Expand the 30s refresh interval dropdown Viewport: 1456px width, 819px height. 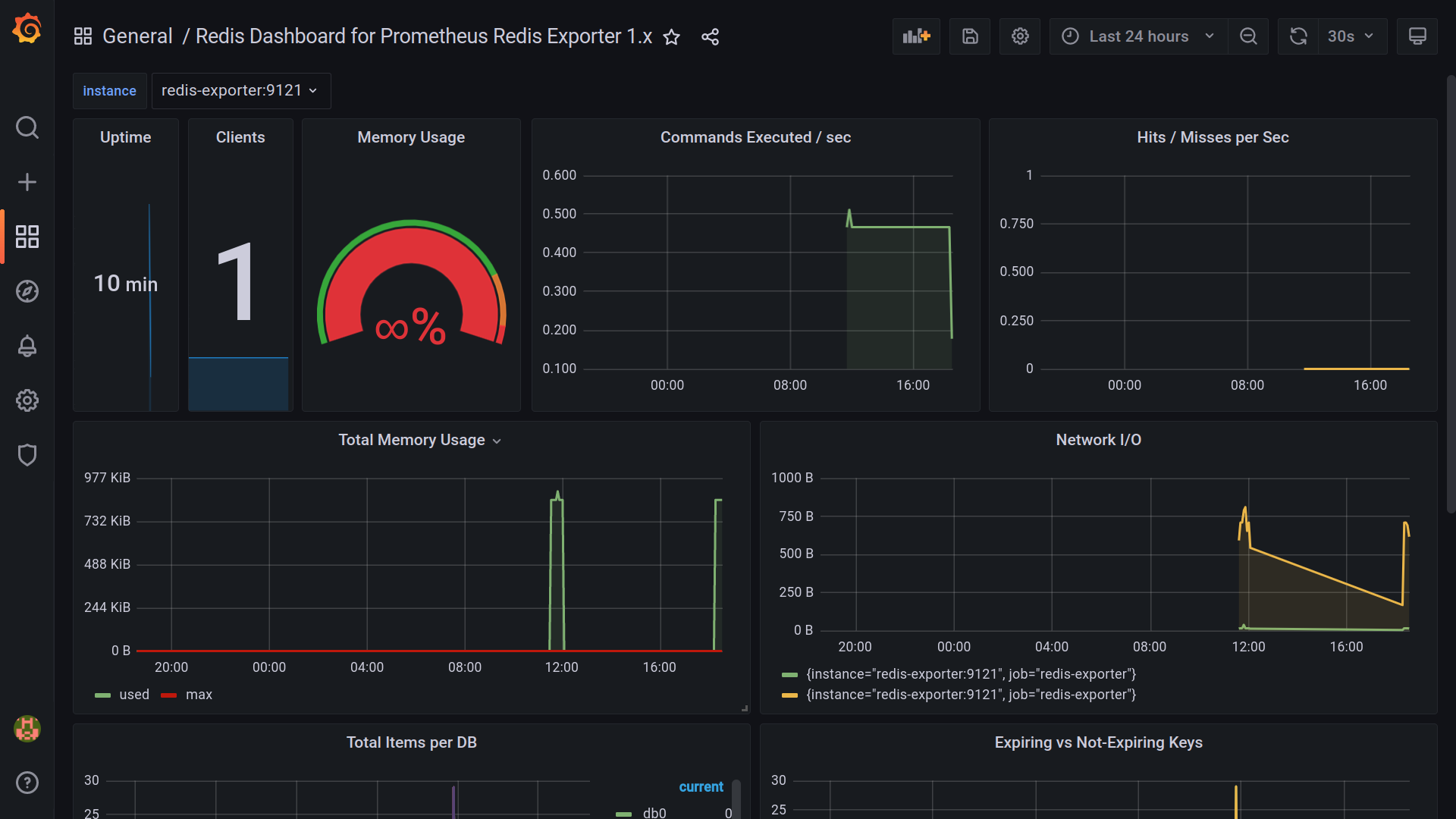[1351, 36]
